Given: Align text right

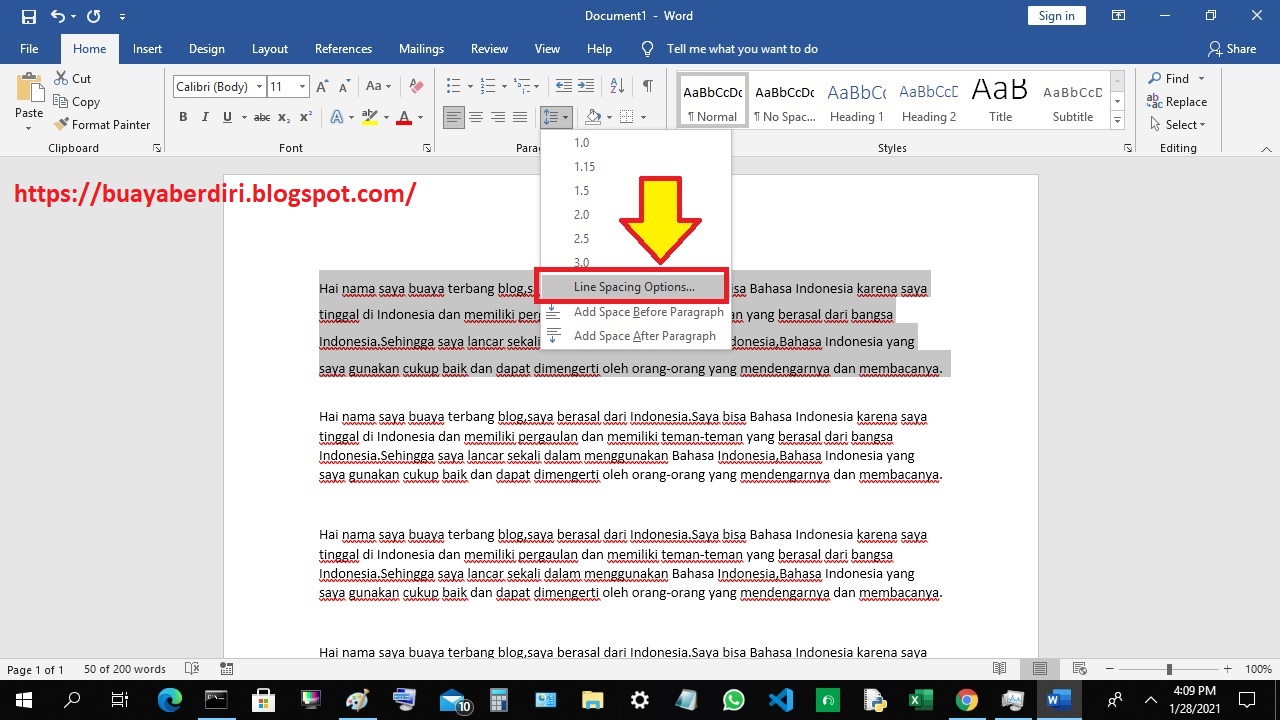Looking at the screenshot, I should tap(498, 117).
